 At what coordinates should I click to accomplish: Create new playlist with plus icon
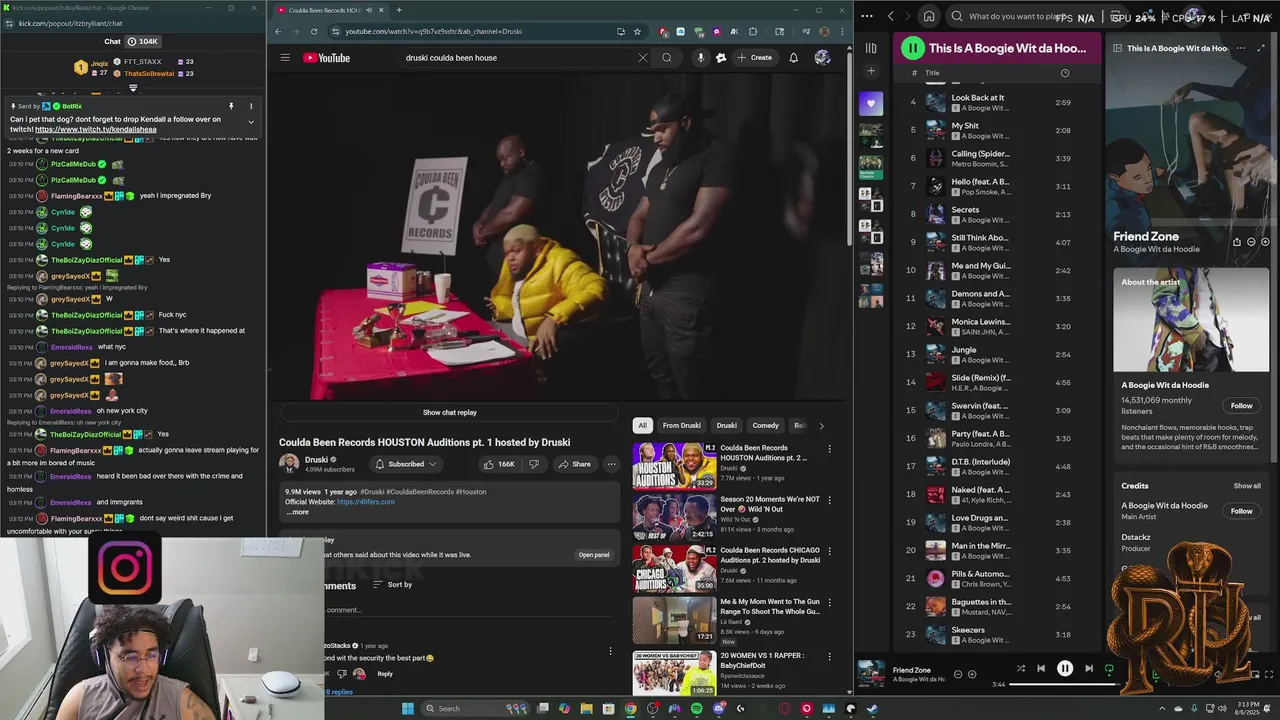pos(871,71)
